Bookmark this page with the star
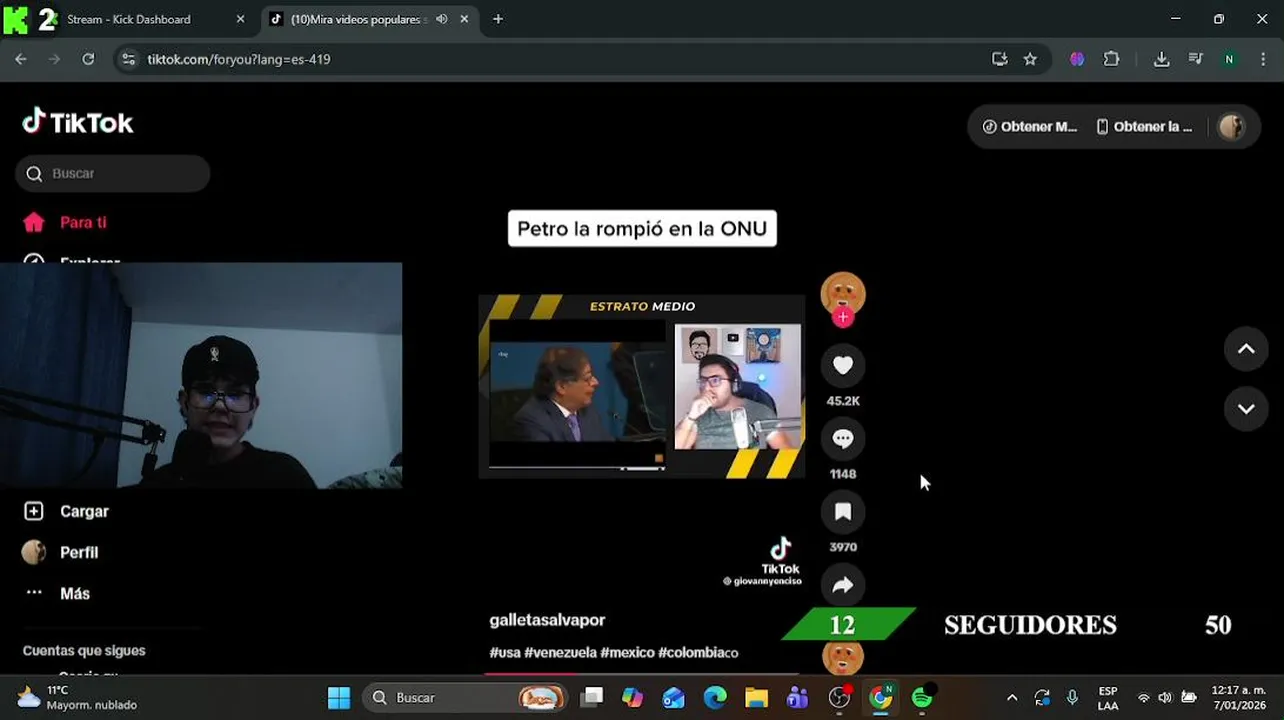The height and width of the screenshot is (720, 1284). [x=1030, y=59]
